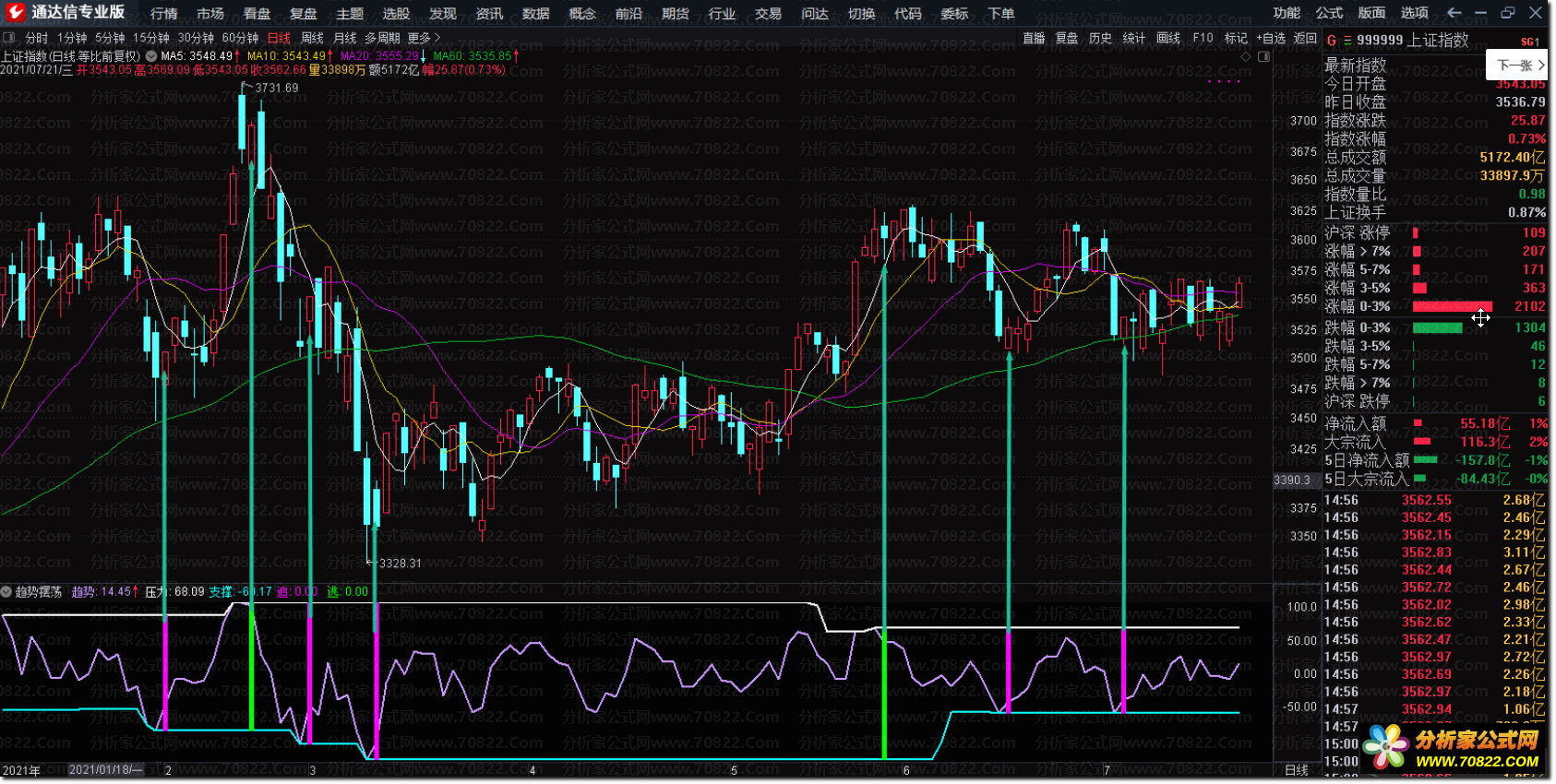
Task: Click the SG1 badge icon
Action: [x=1529, y=42]
